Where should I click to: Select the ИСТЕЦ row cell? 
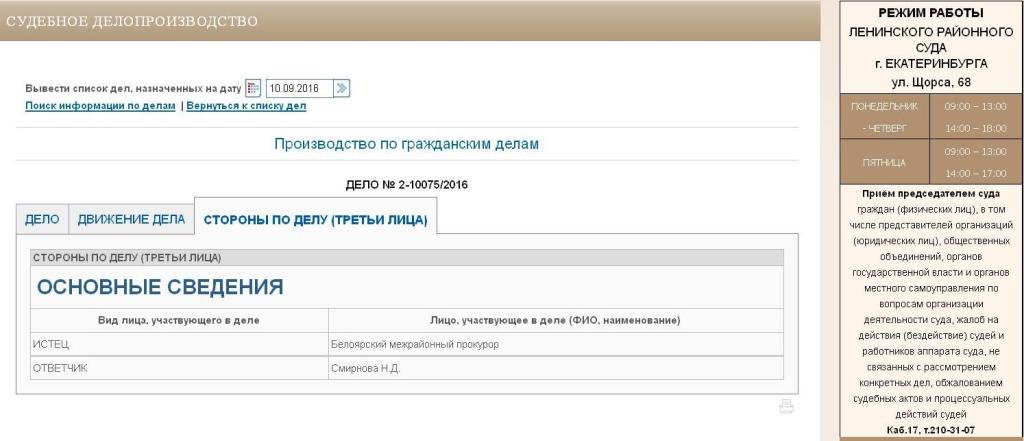(180, 344)
